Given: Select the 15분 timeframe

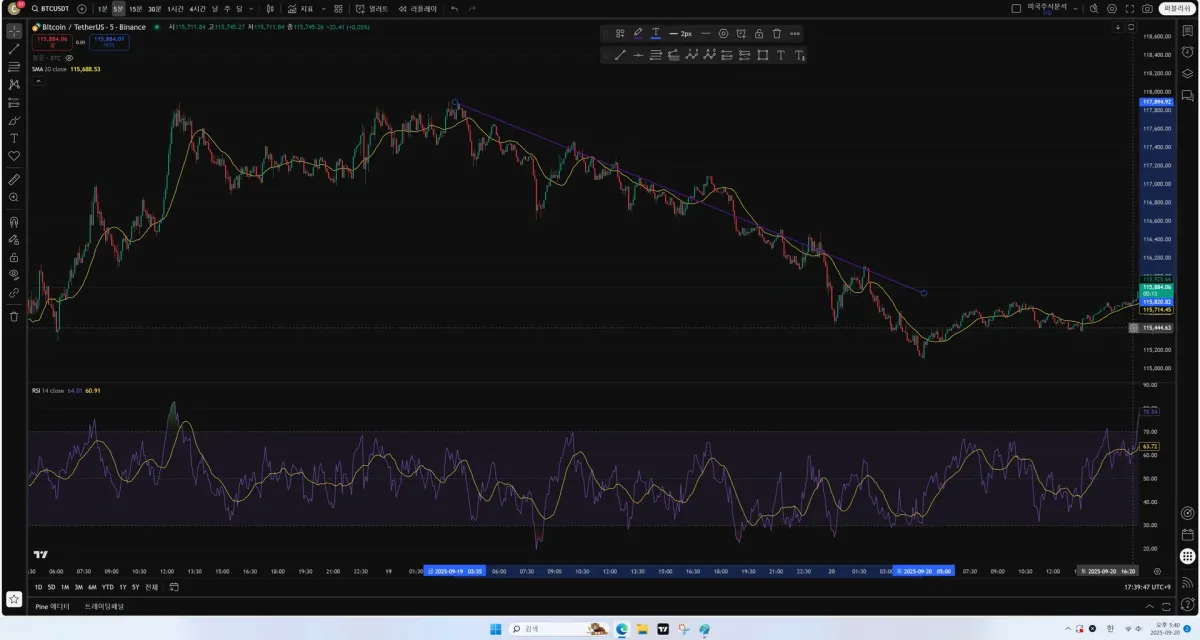Looking at the screenshot, I should (135, 8).
